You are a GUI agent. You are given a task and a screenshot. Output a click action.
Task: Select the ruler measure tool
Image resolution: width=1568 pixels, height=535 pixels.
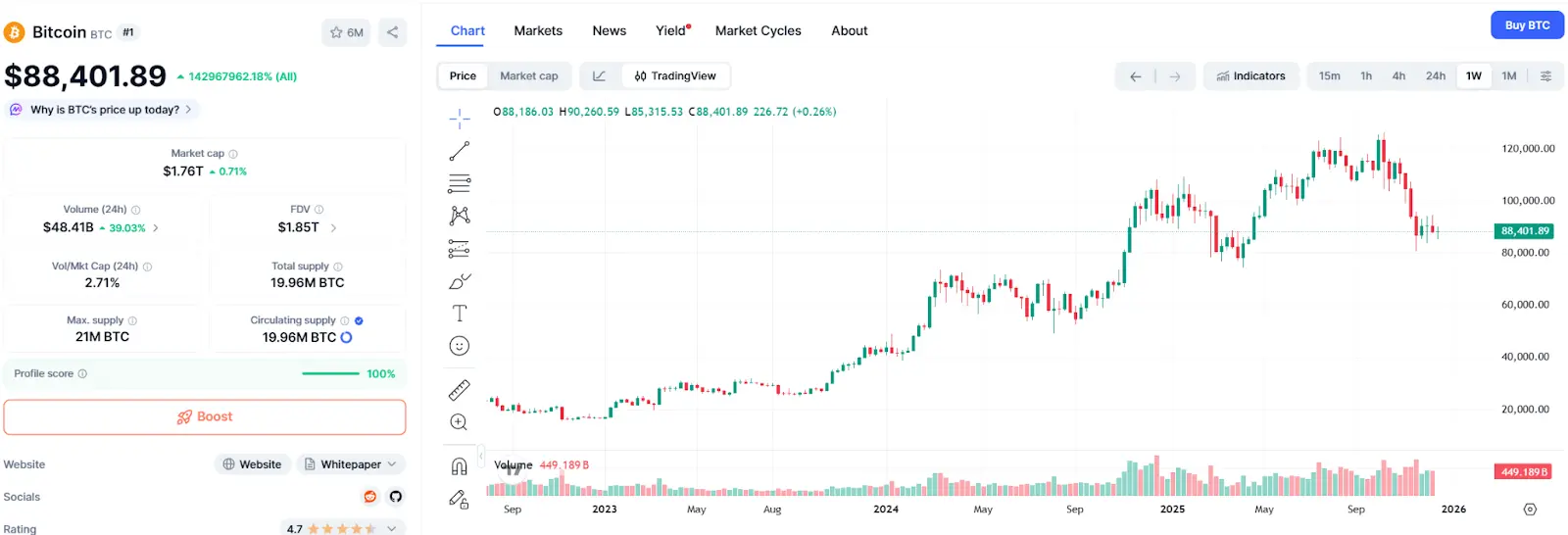pyautogui.click(x=459, y=390)
